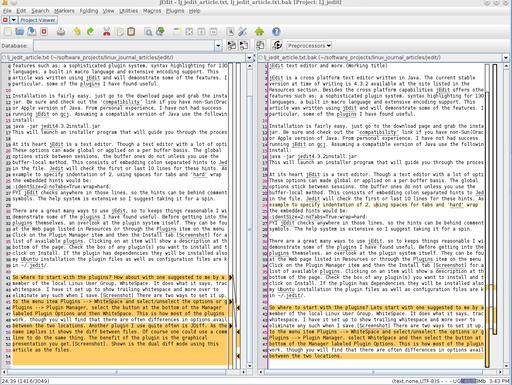
Task: Click the Open File folder icon
Action: click(x=20, y=32)
